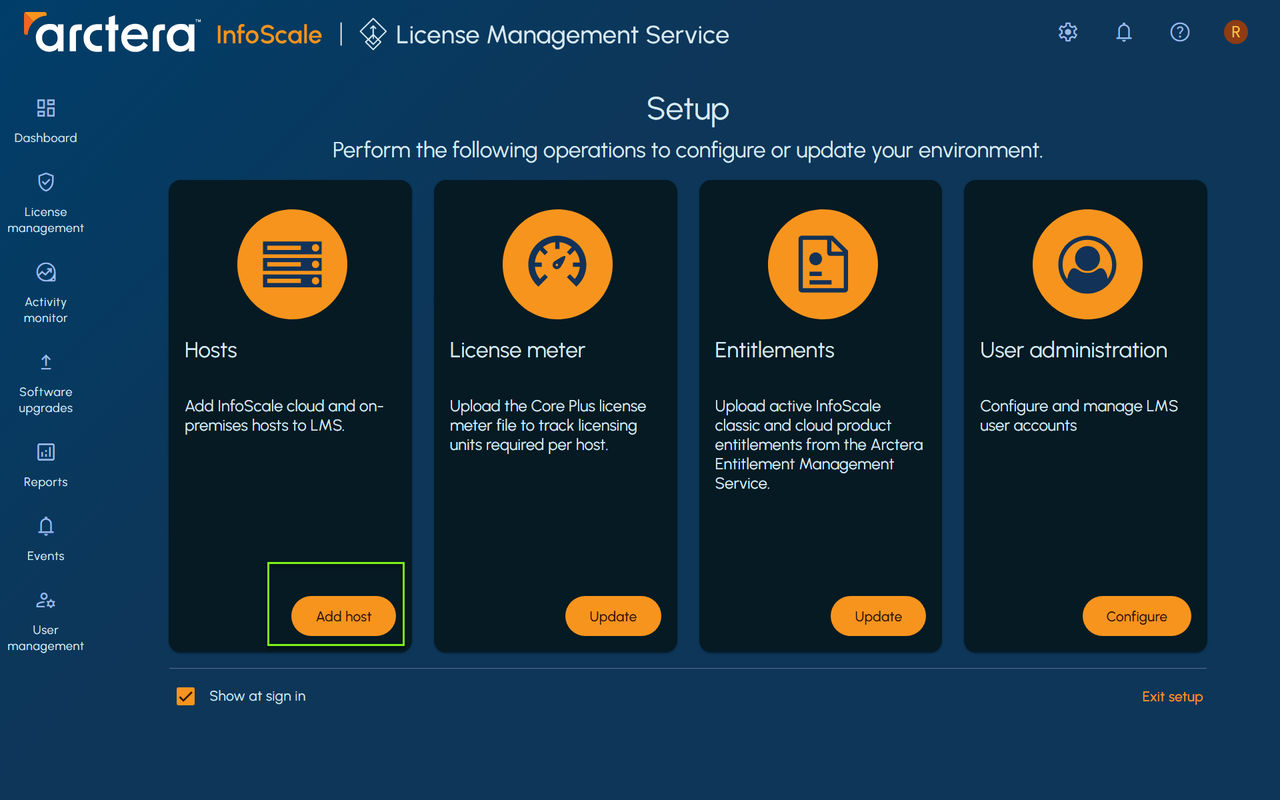Click "Upload active InfoScale classic" description
Image resolution: width=1280 pixels, height=800 pixels.
click(x=819, y=445)
